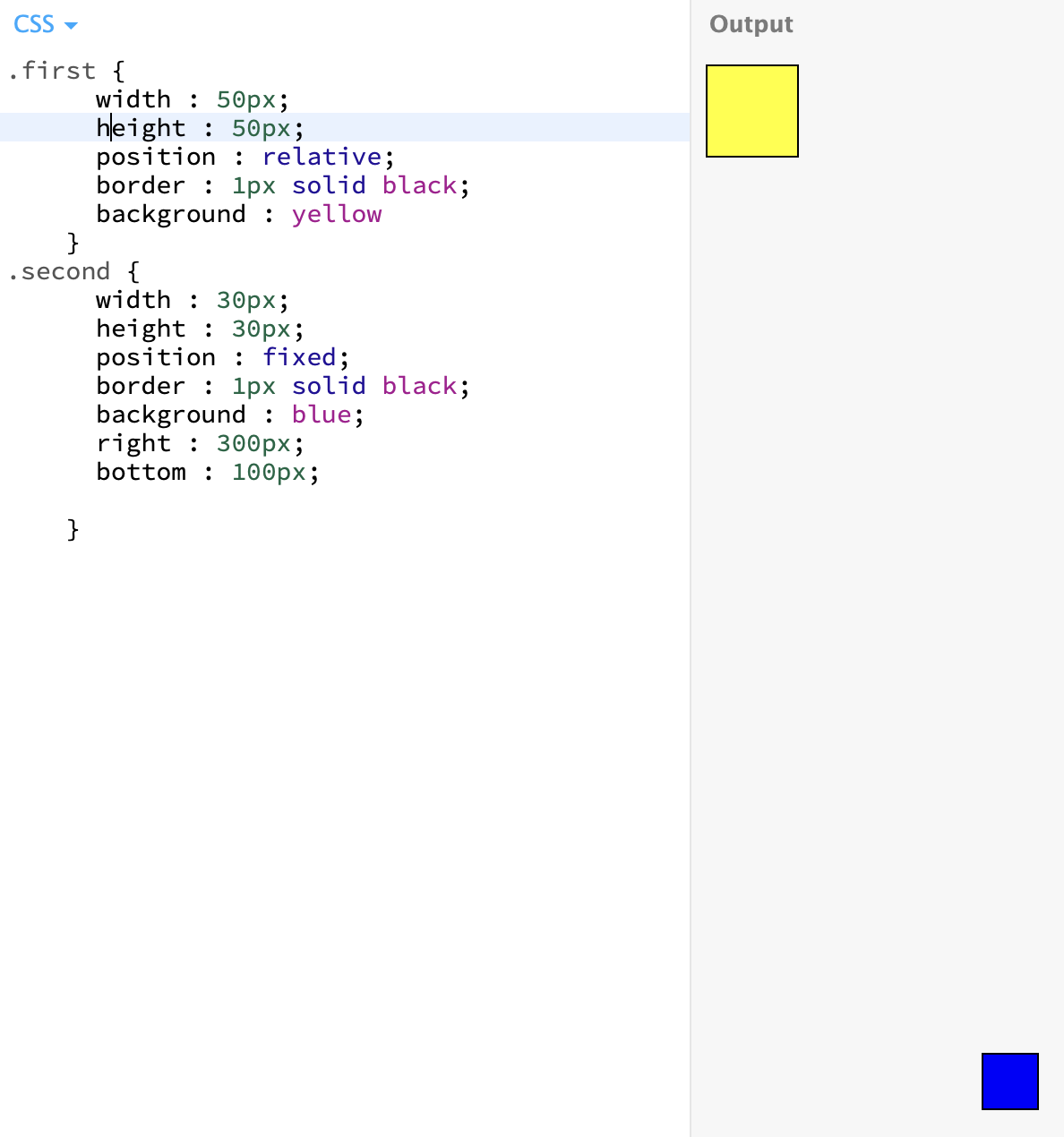Click 'background : blue;' declaration
1064x1137 pixels.
tap(230, 415)
